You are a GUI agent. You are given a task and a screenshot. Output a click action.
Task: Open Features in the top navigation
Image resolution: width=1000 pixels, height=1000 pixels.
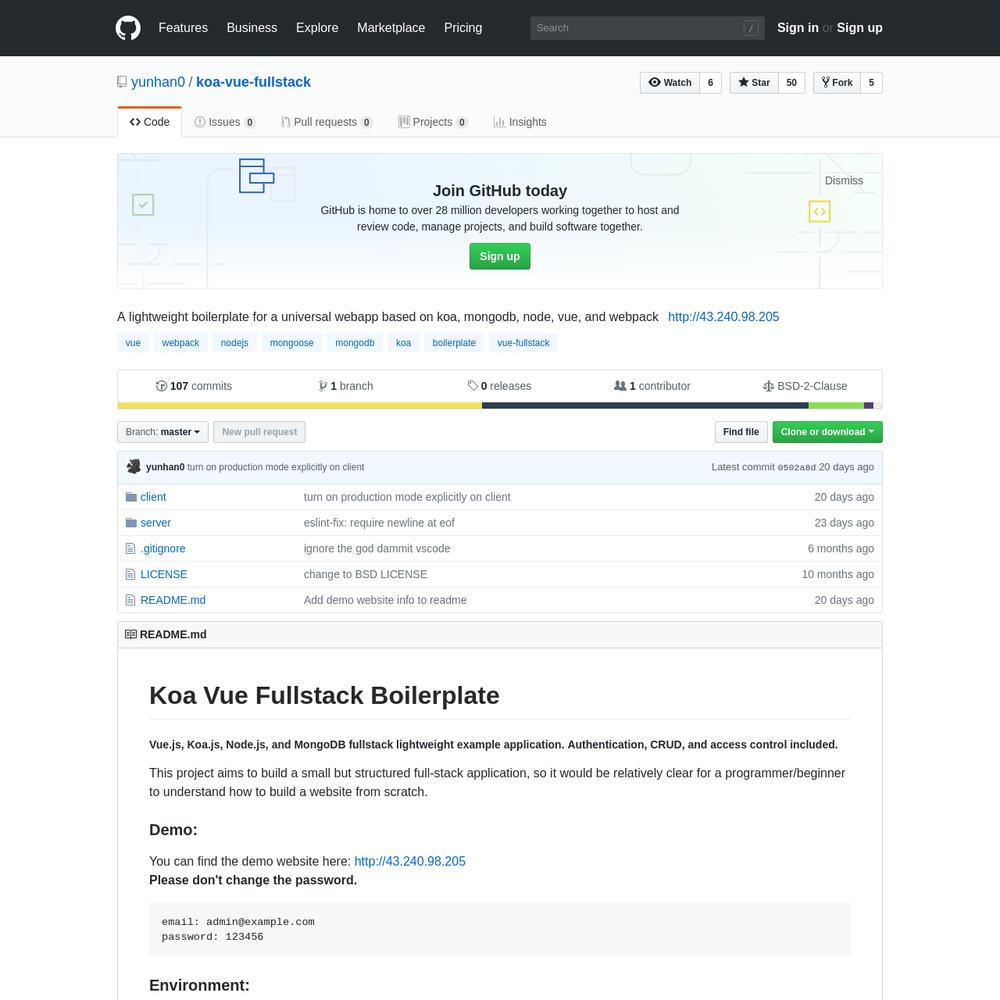pos(183,28)
